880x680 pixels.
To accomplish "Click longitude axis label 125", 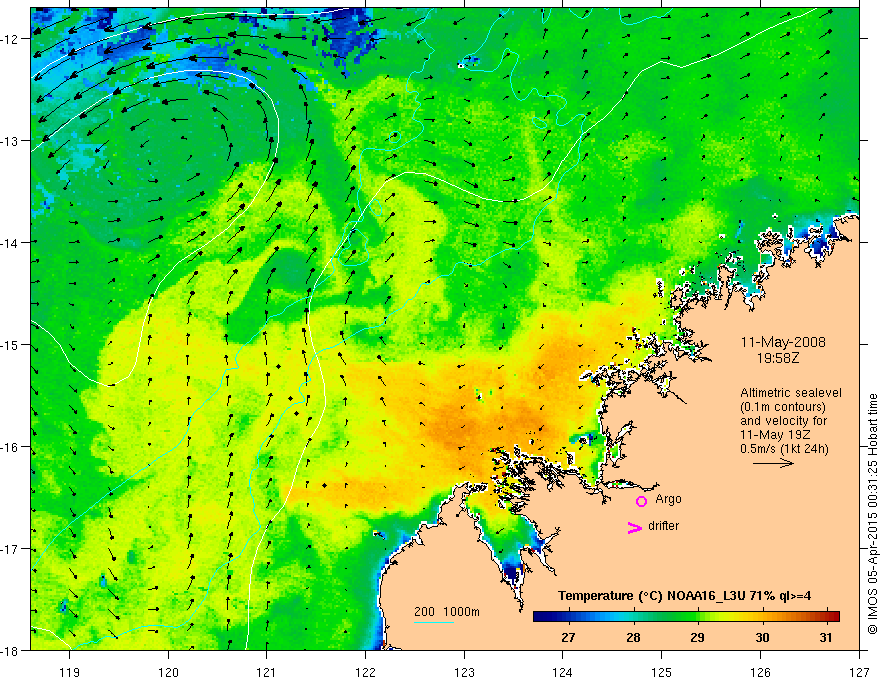I will [x=662, y=672].
